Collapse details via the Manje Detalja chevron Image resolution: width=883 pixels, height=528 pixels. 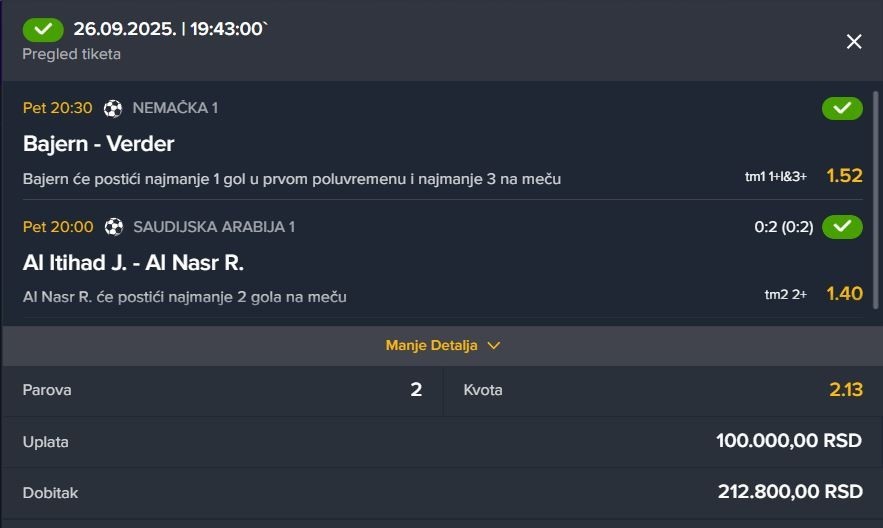coord(493,346)
